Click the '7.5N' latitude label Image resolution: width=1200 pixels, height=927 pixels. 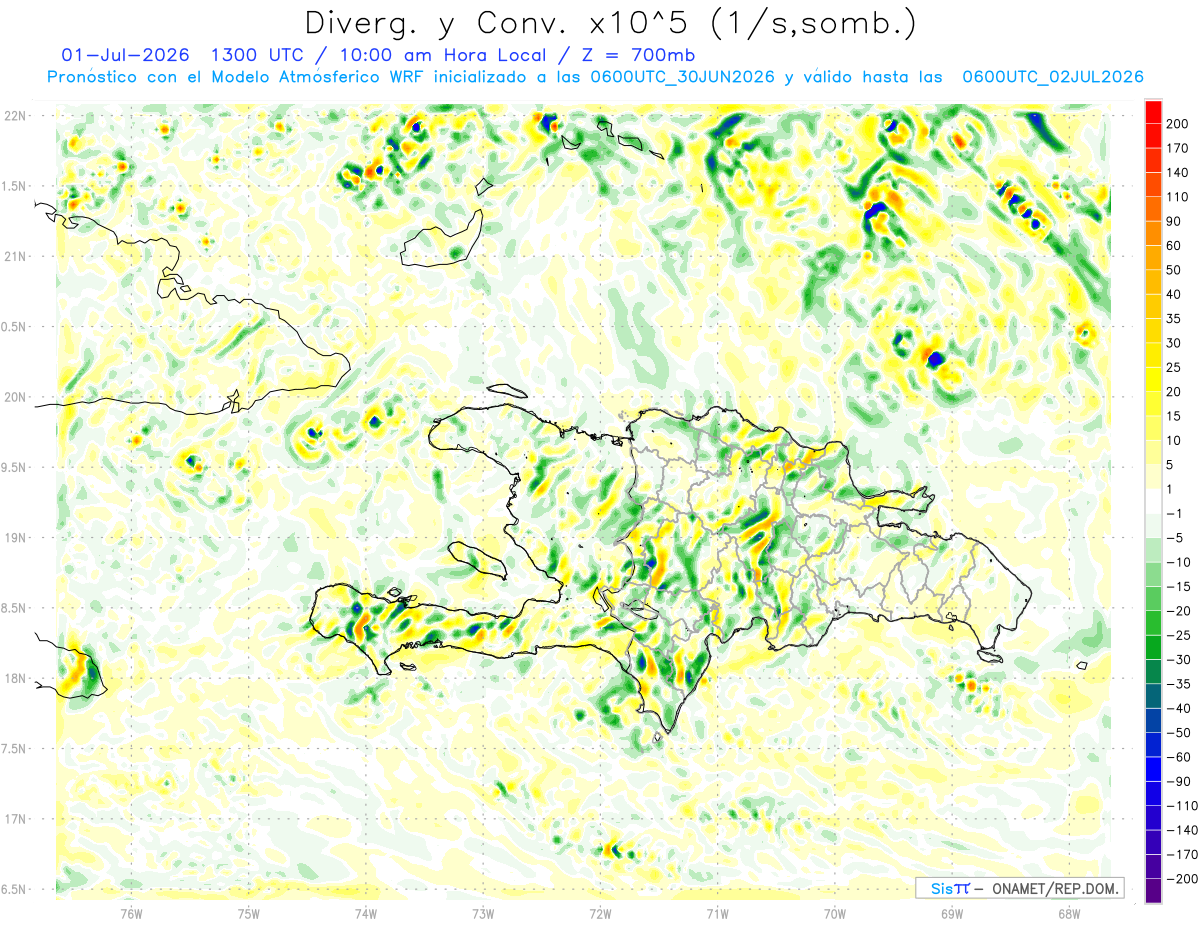coord(14,749)
